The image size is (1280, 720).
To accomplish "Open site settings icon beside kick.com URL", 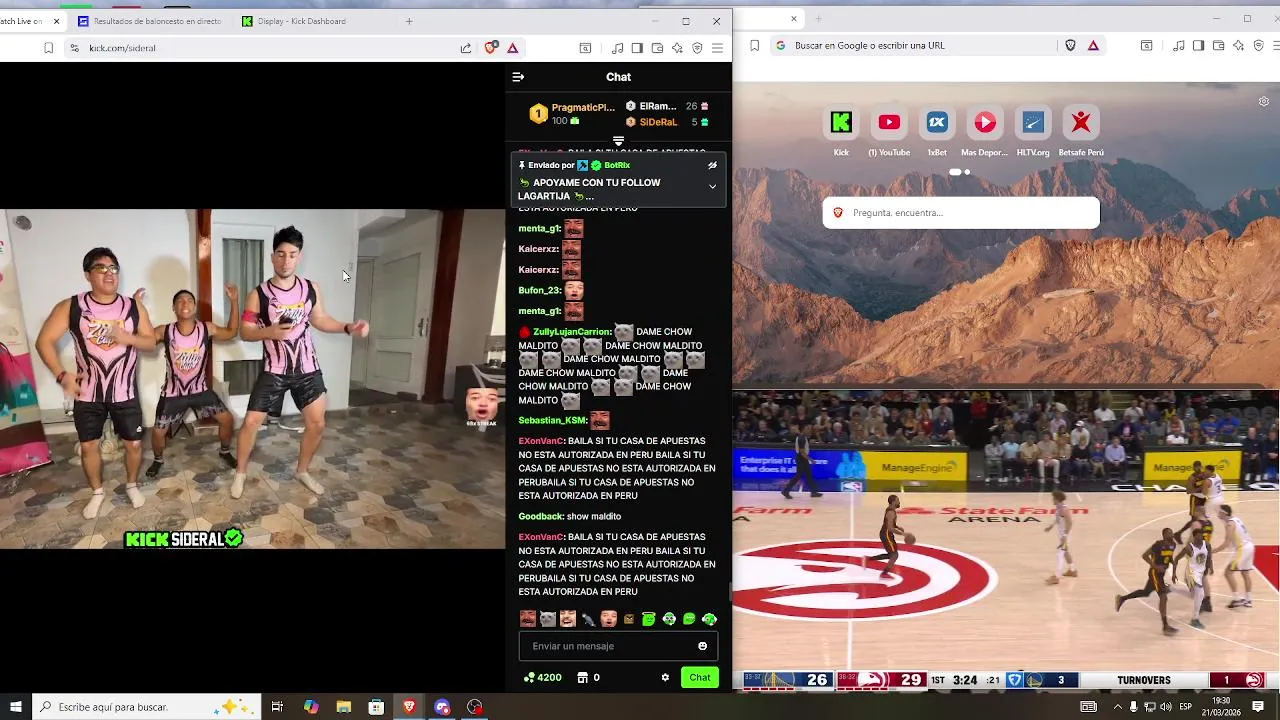I will [x=74, y=48].
